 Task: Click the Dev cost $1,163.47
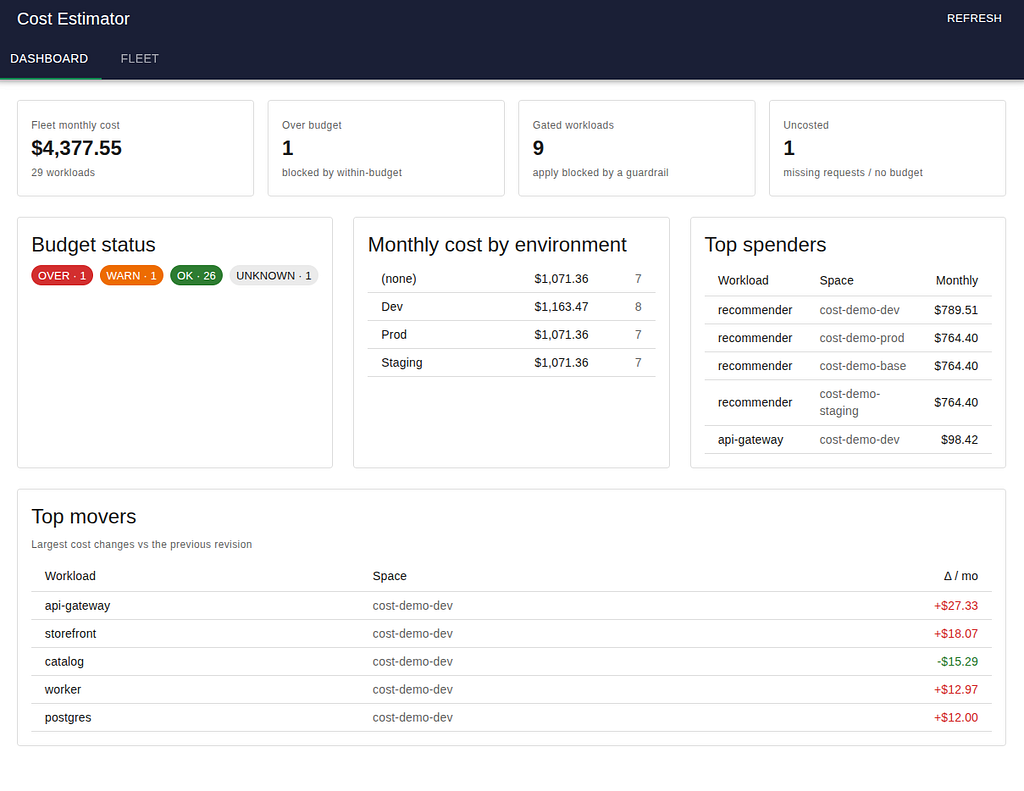click(x=561, y=307)
